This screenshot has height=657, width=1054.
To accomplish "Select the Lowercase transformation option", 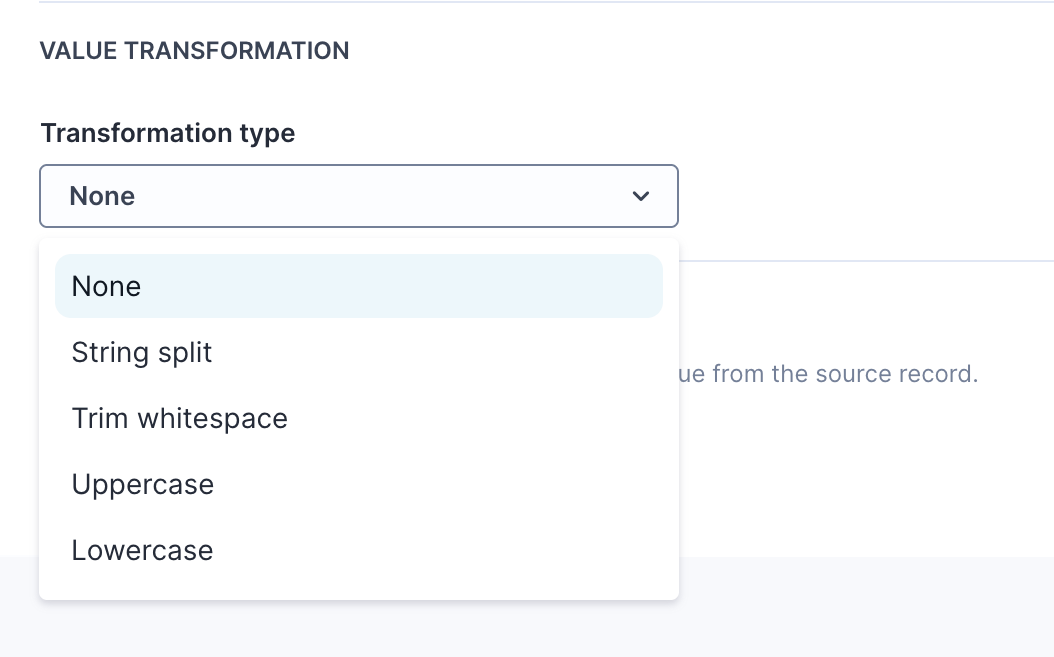I will 143,550.
